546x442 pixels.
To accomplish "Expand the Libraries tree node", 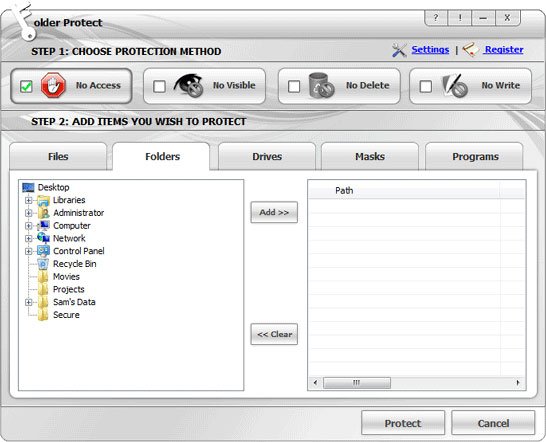I will pyautogui.click(x=29, y=200).
